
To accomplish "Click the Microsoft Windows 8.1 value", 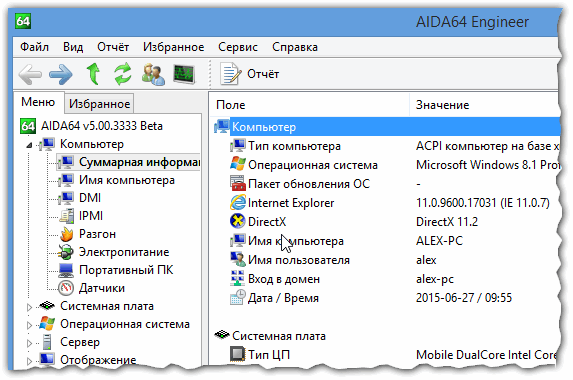I will coord(487,165).
